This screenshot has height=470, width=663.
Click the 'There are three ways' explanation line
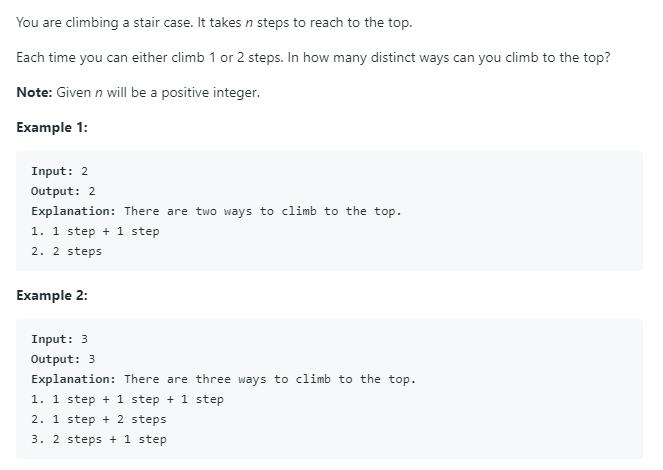click(x=224, y=379)
